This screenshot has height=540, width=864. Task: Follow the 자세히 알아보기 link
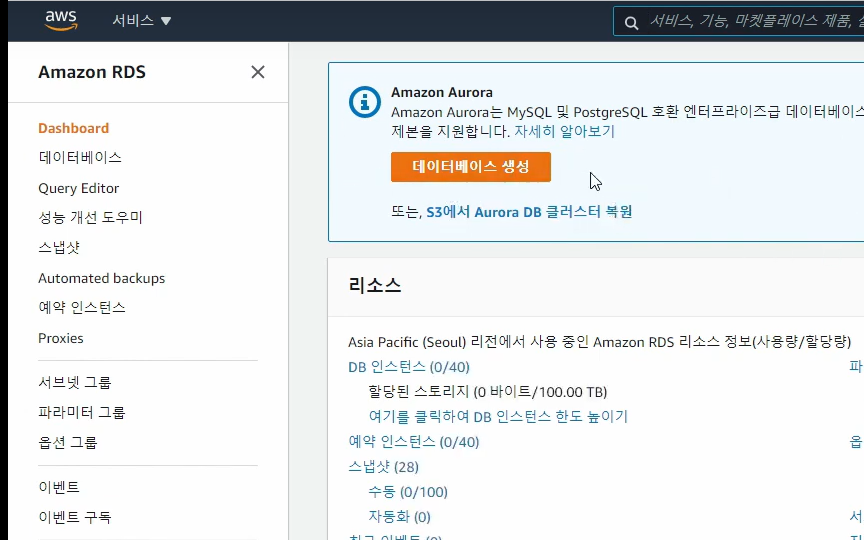click(564, 132)
